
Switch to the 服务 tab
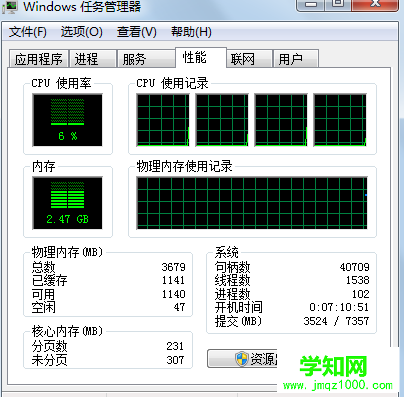point(146,59)
